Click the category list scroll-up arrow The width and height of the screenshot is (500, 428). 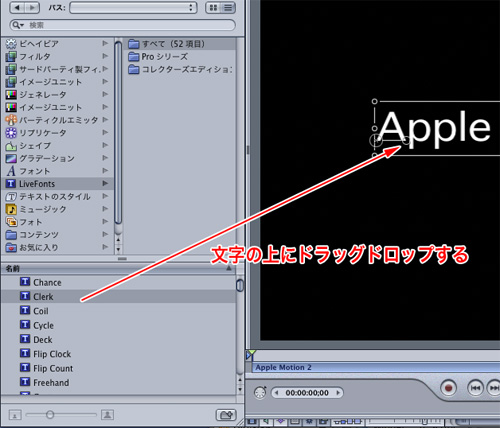click(x=118, y=239)
